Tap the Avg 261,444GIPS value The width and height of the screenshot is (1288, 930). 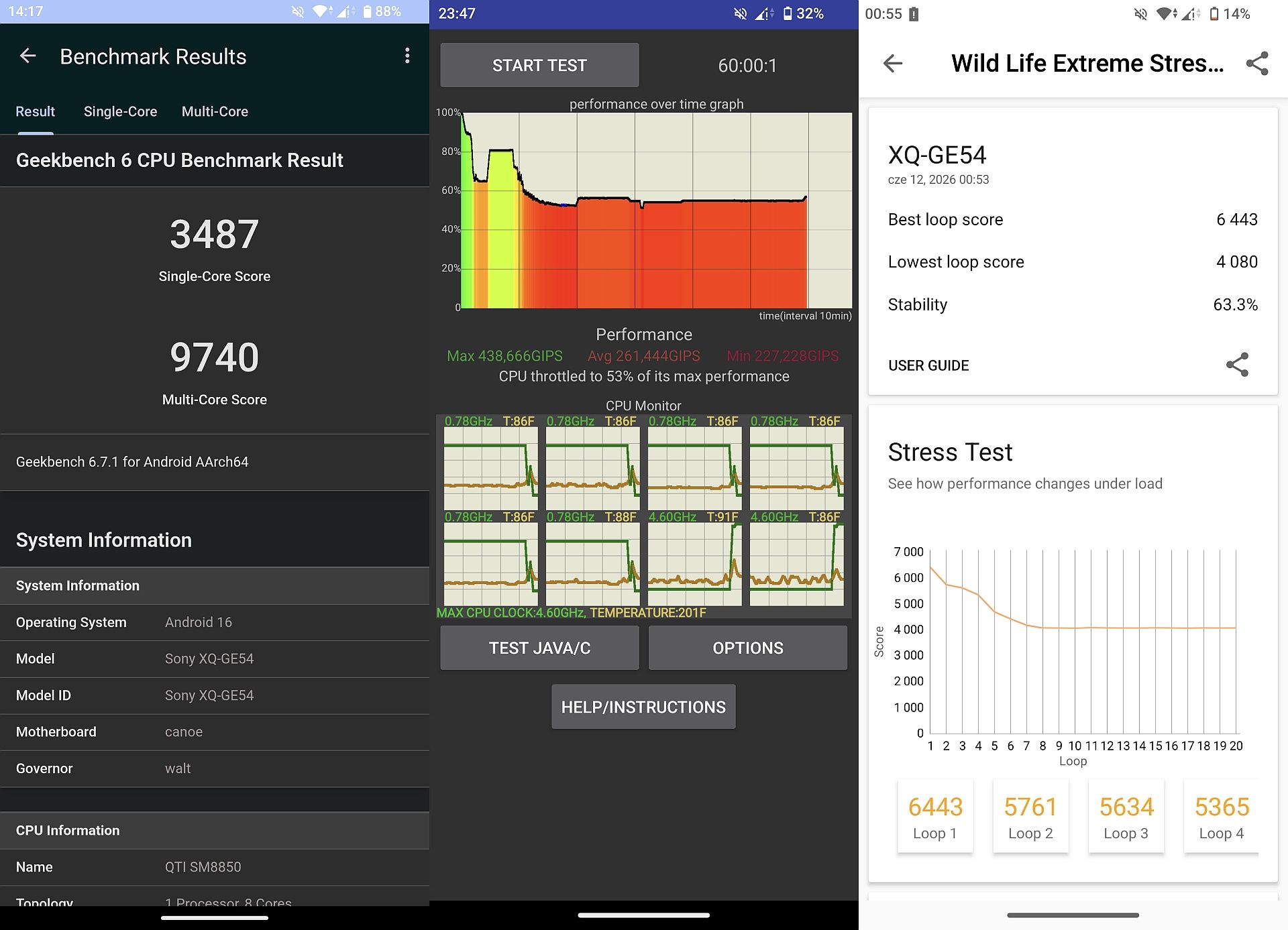point(644,356)
